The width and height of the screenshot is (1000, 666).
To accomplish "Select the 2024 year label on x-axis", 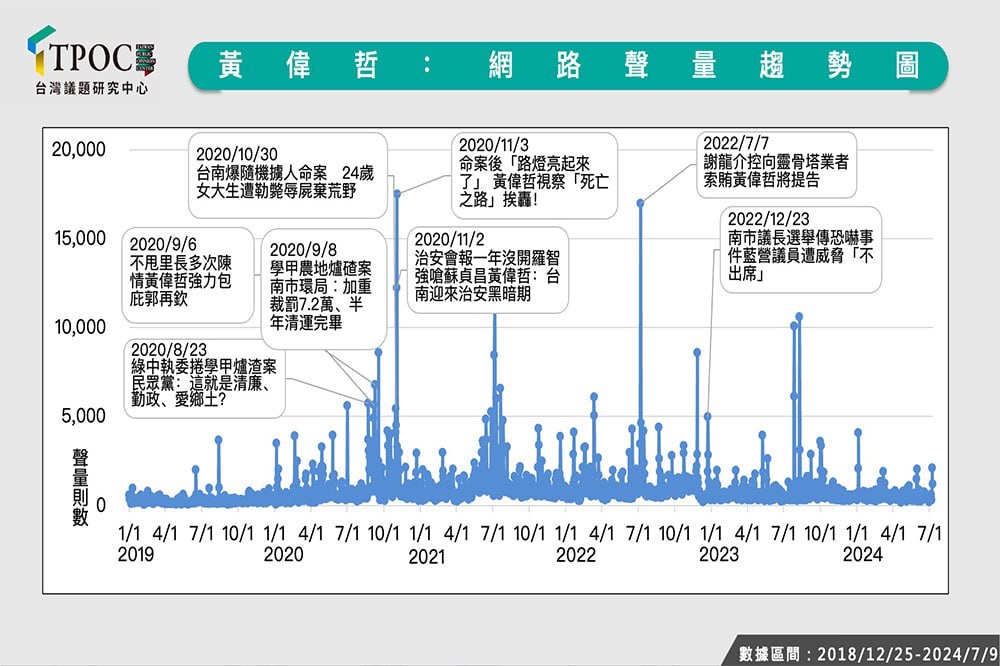I will pos(864,554).
